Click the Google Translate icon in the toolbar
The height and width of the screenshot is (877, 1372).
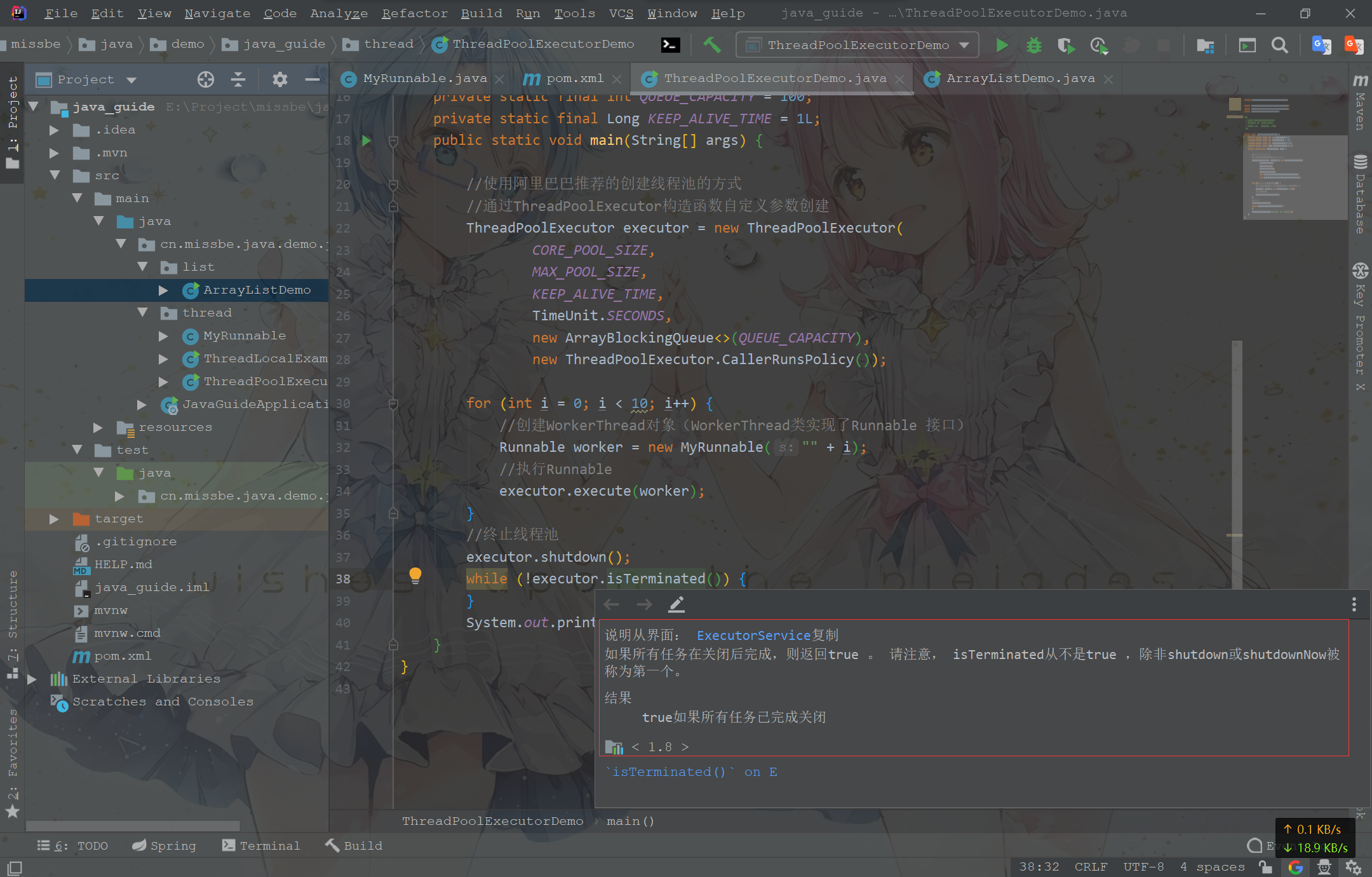tap(1321, 45)
